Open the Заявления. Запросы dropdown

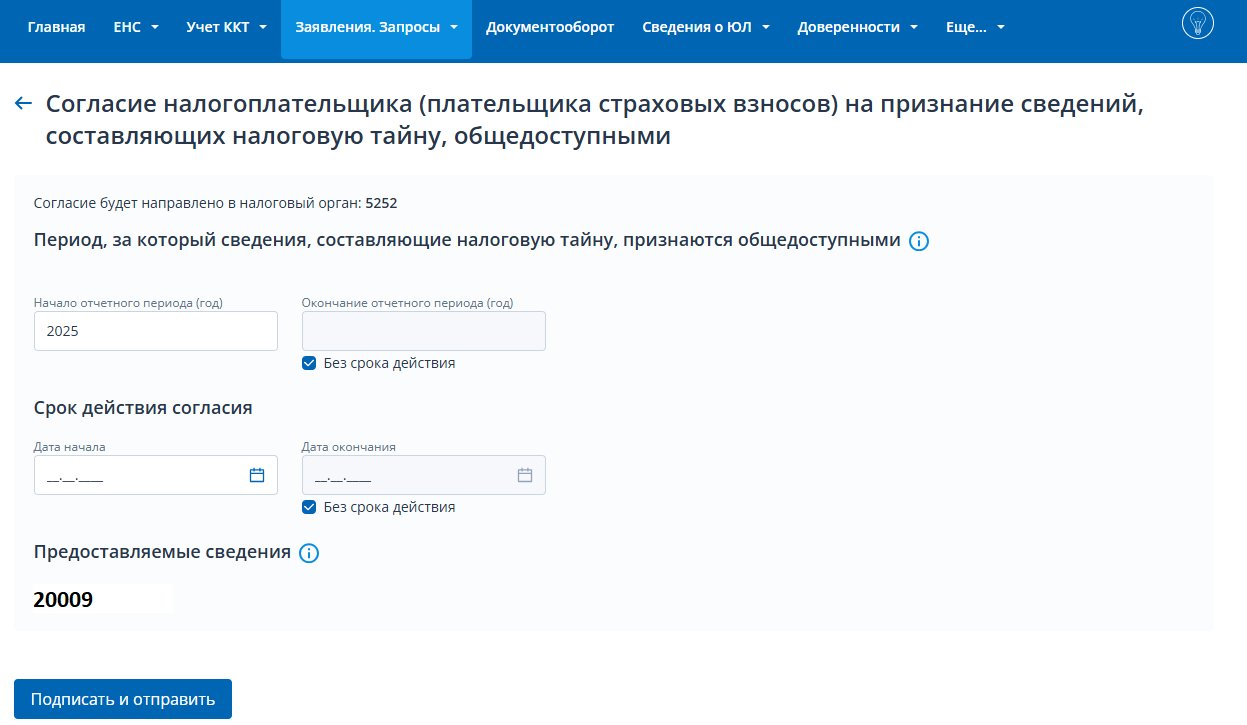pos(376,29)
